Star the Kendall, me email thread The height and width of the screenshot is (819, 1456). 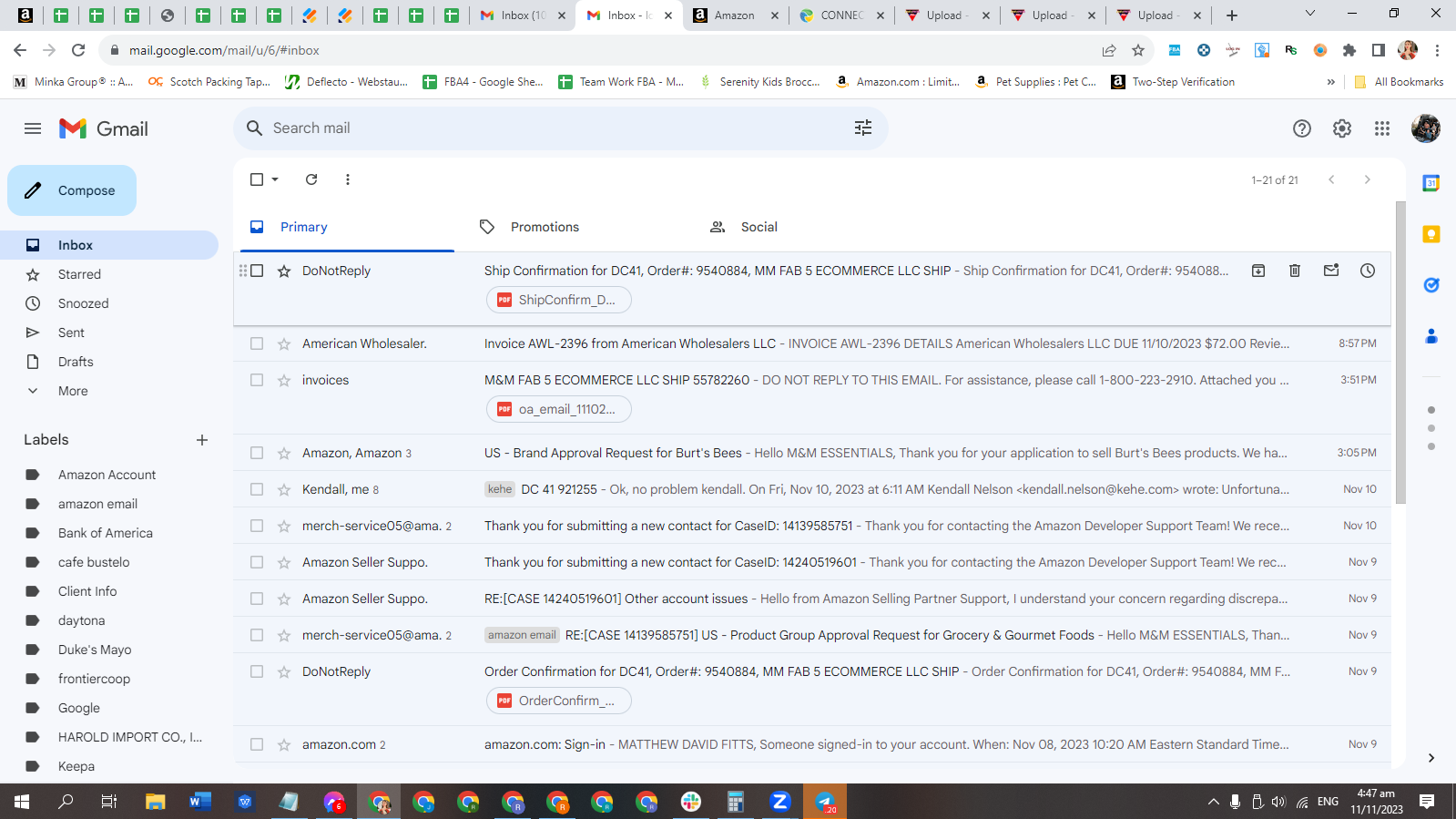(284, 489)
